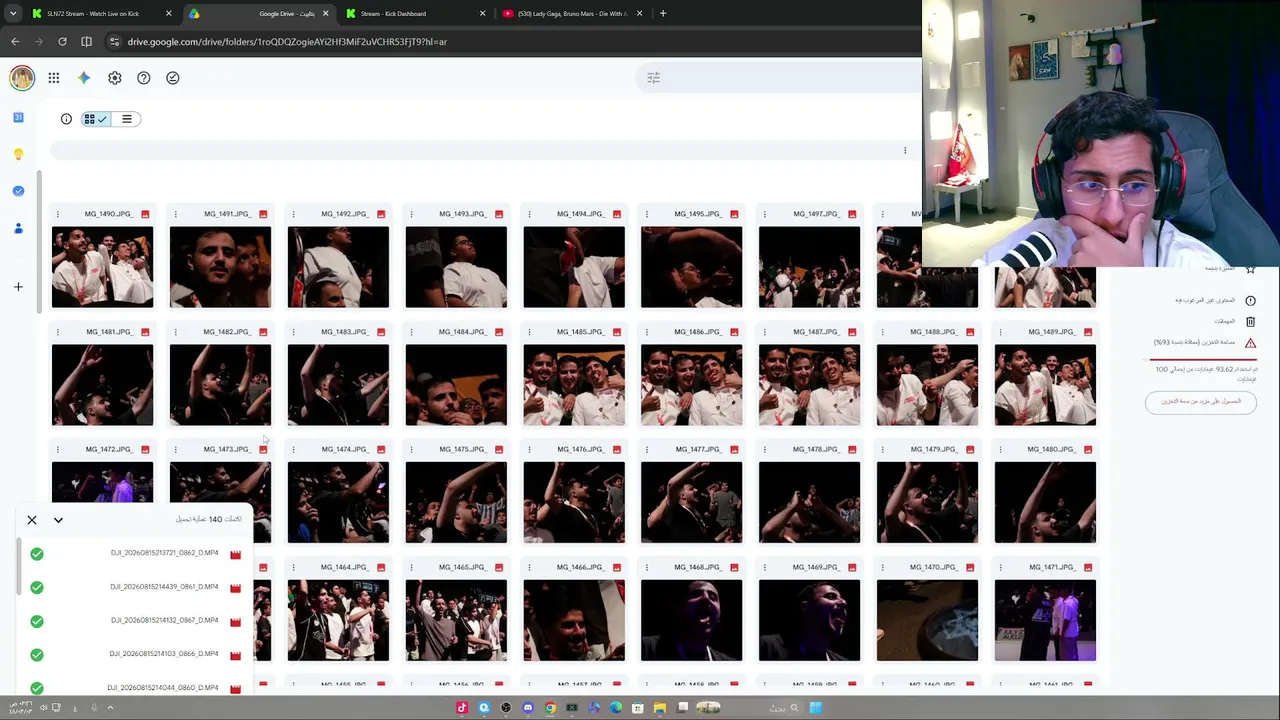Click green check for DJI_0866_D.MP4 upload
The width and height of the screenshot is (1280, 720).
[37, 655]
